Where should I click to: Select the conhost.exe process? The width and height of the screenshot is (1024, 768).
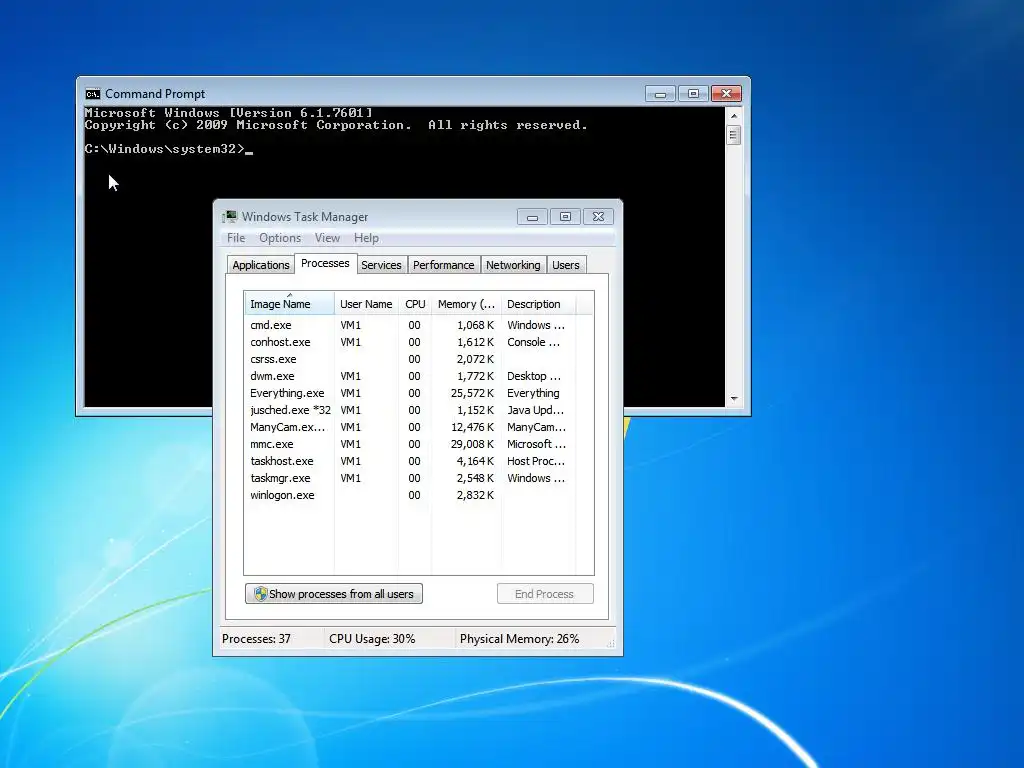[x=419, y=342]
